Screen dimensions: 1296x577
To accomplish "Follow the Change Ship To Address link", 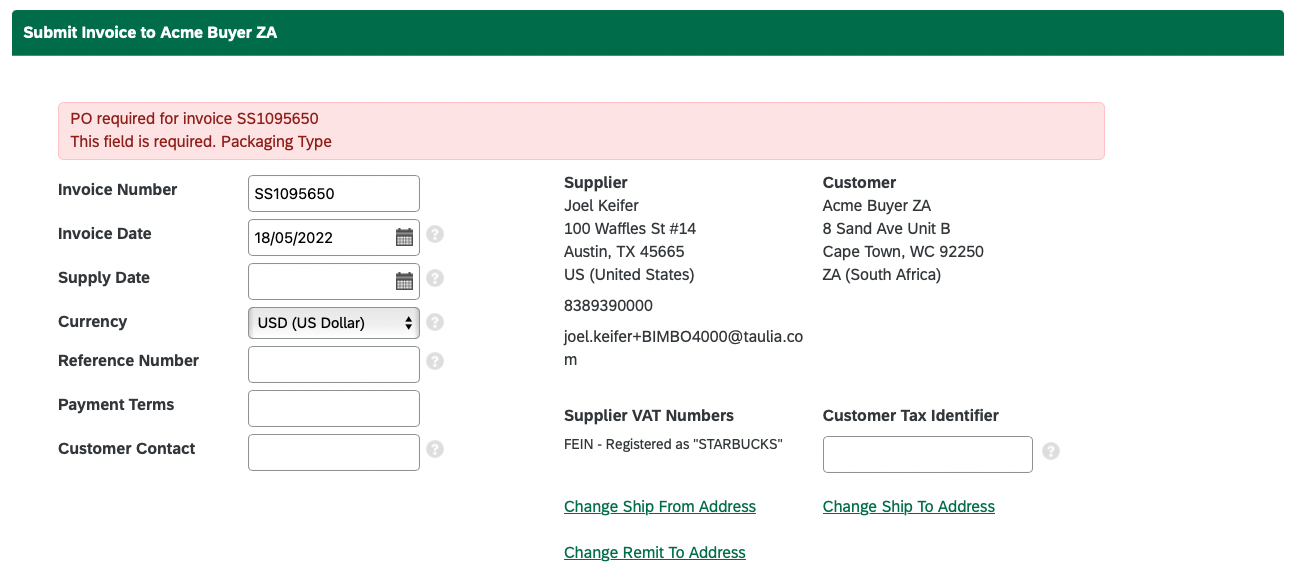I will coord(909,507).
